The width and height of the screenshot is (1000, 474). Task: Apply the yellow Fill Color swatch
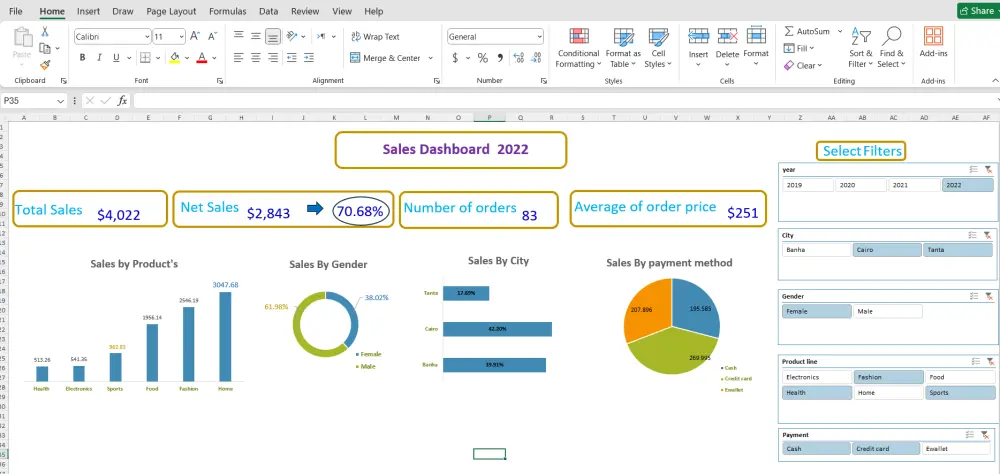click(x=175, y=58)
